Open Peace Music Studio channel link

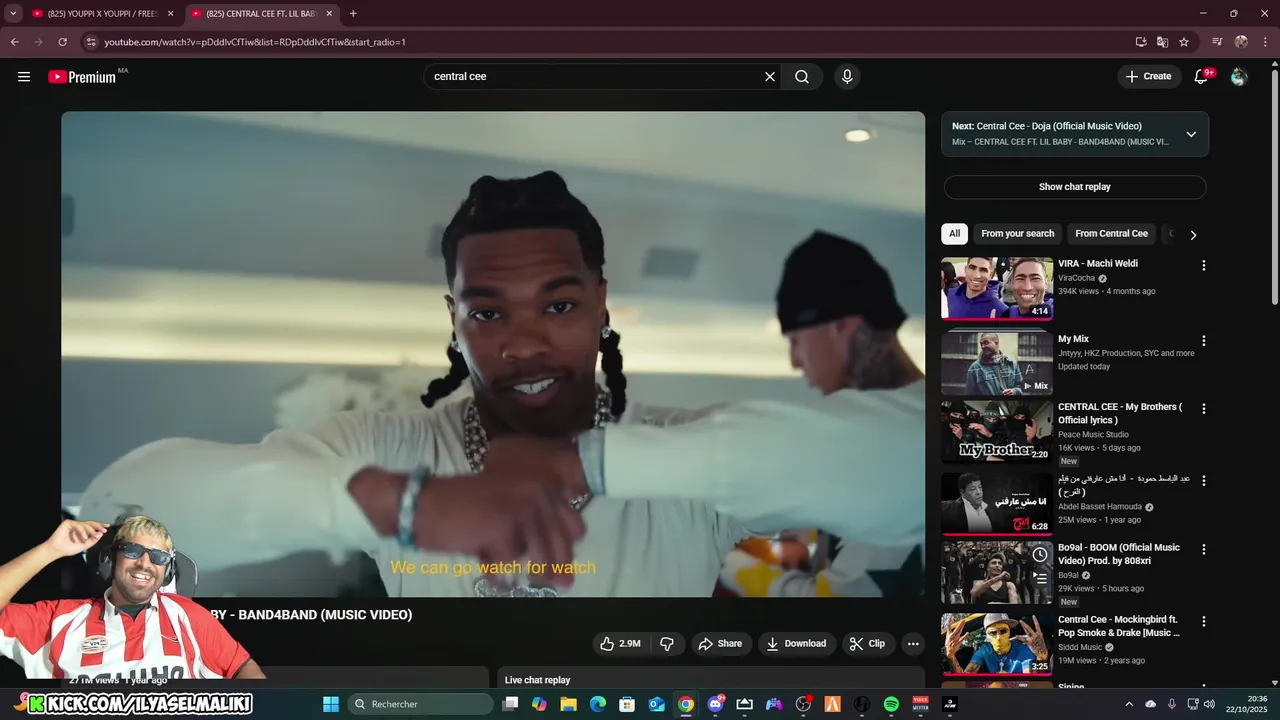(x=1093, y=434)
